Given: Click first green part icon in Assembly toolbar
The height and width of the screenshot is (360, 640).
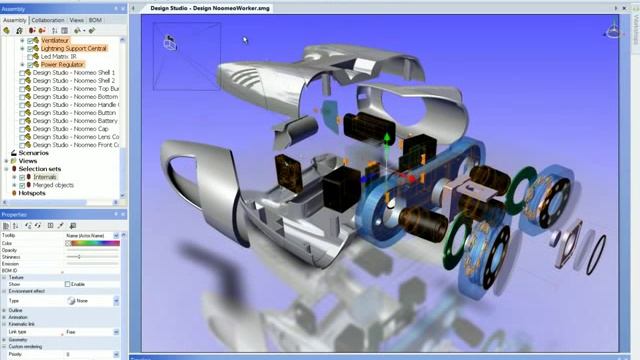Looking at the screenshot, I should pos(7,31).
